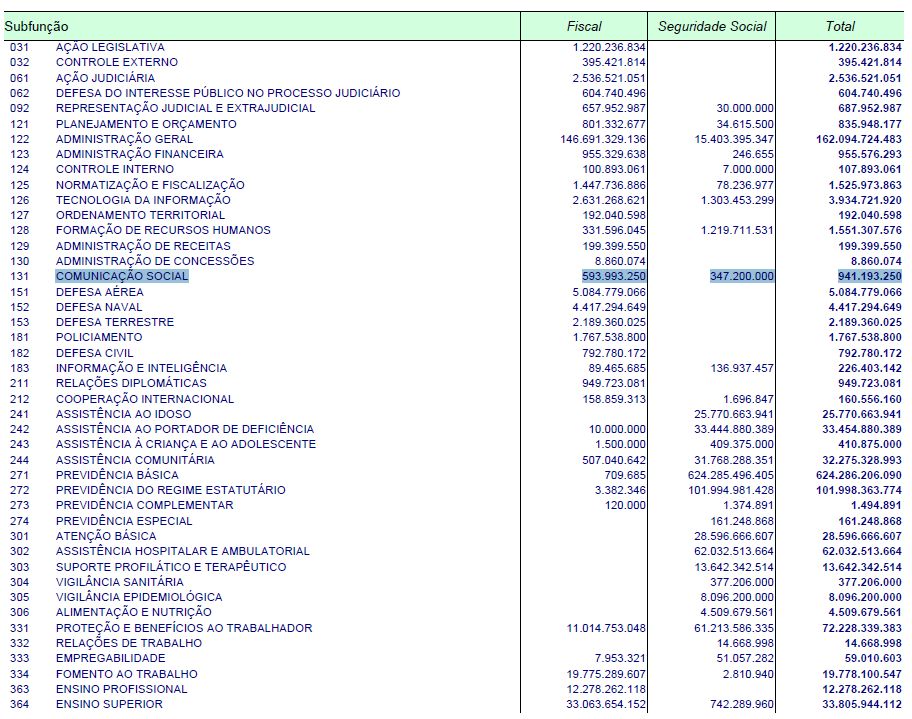This screenshot has width=912, height=719.
Task: Select VIGILÂNCIA EPIDEMIOLÓGICA label
Action: pos(139,597)
